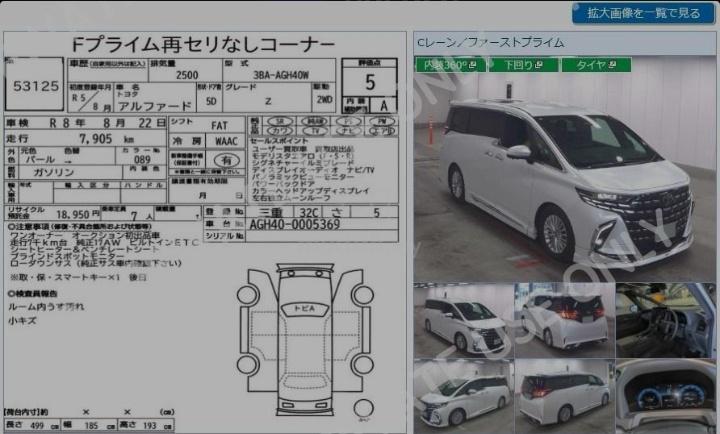Click the circled PW equipment mark
The image size is (720, 434).
pos(382,121)
